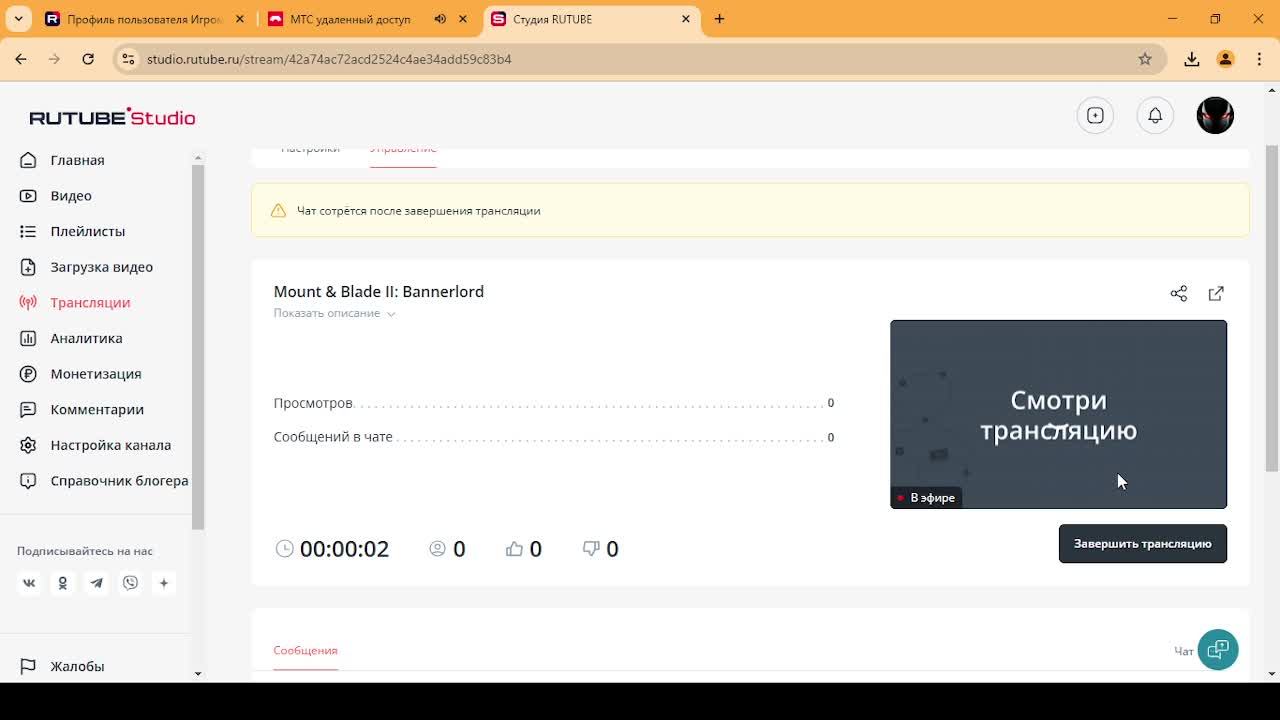The height and width of the screenshot is (720, 1280).
Task: Open browser downloads
Action: 1191,59
